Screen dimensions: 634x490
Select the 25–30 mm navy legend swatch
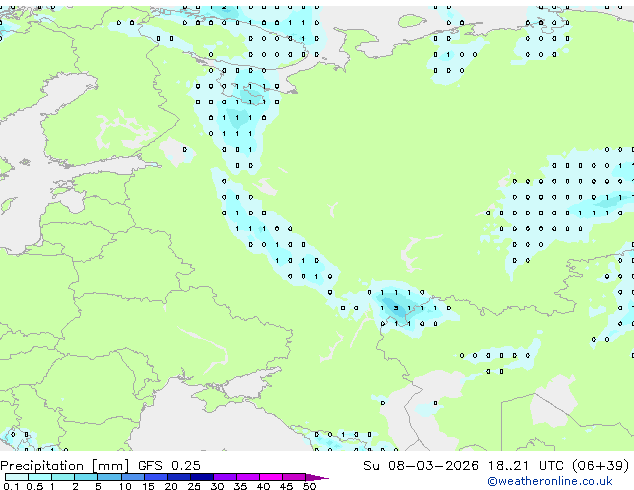(x=202, y=477)
